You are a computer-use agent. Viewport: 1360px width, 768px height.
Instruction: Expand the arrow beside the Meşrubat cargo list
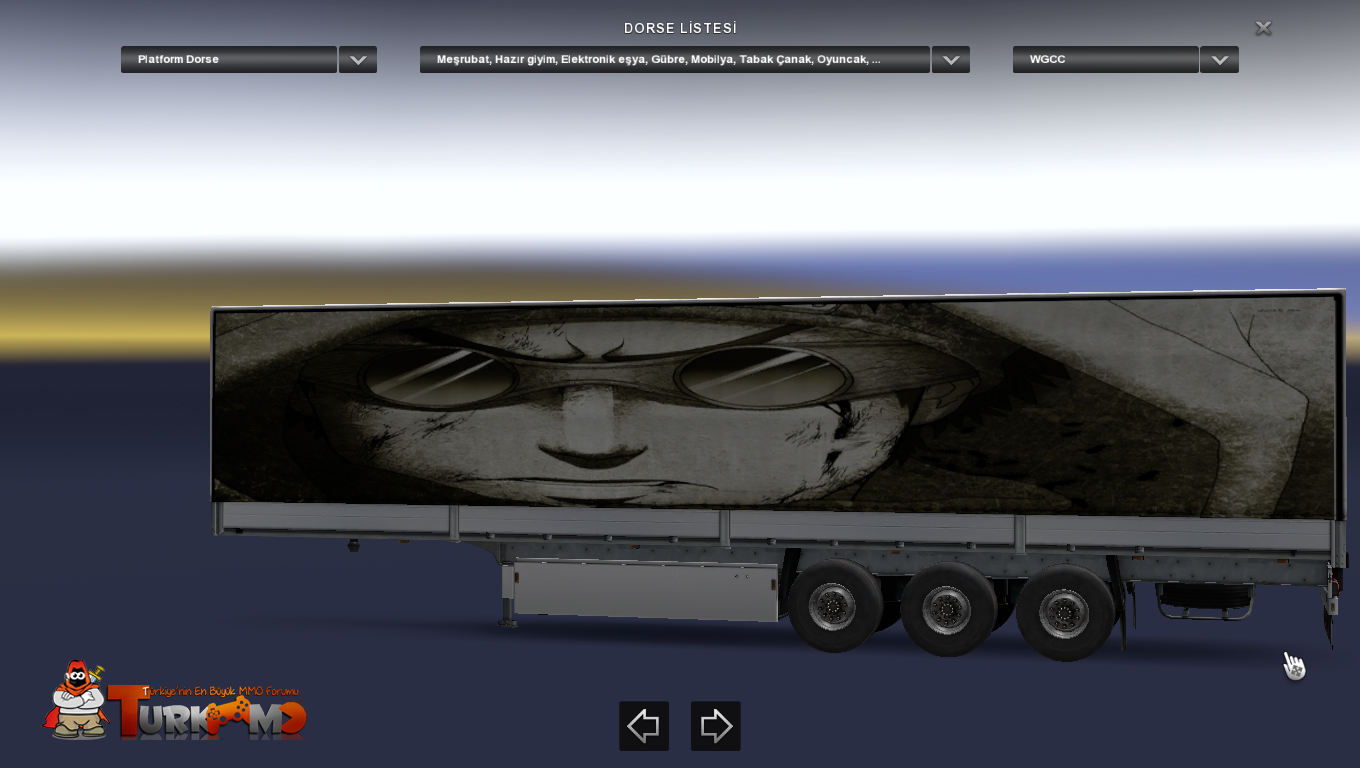(x=951, y=59)
